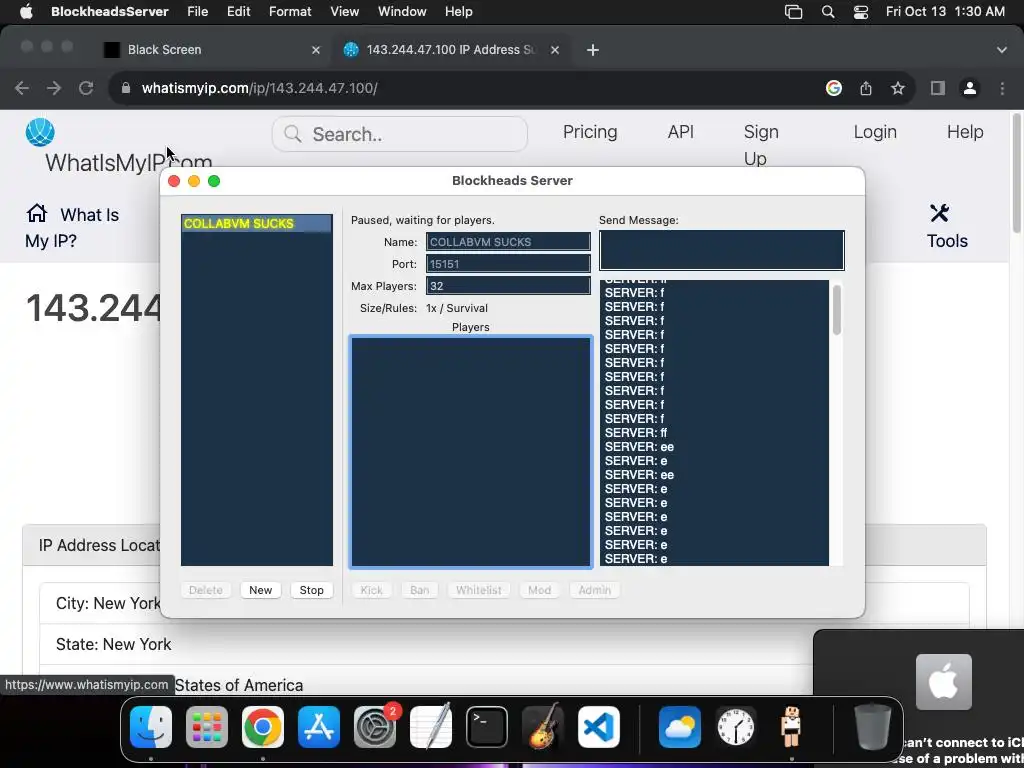Open the App Store dock icon

(x=319, y=727)
